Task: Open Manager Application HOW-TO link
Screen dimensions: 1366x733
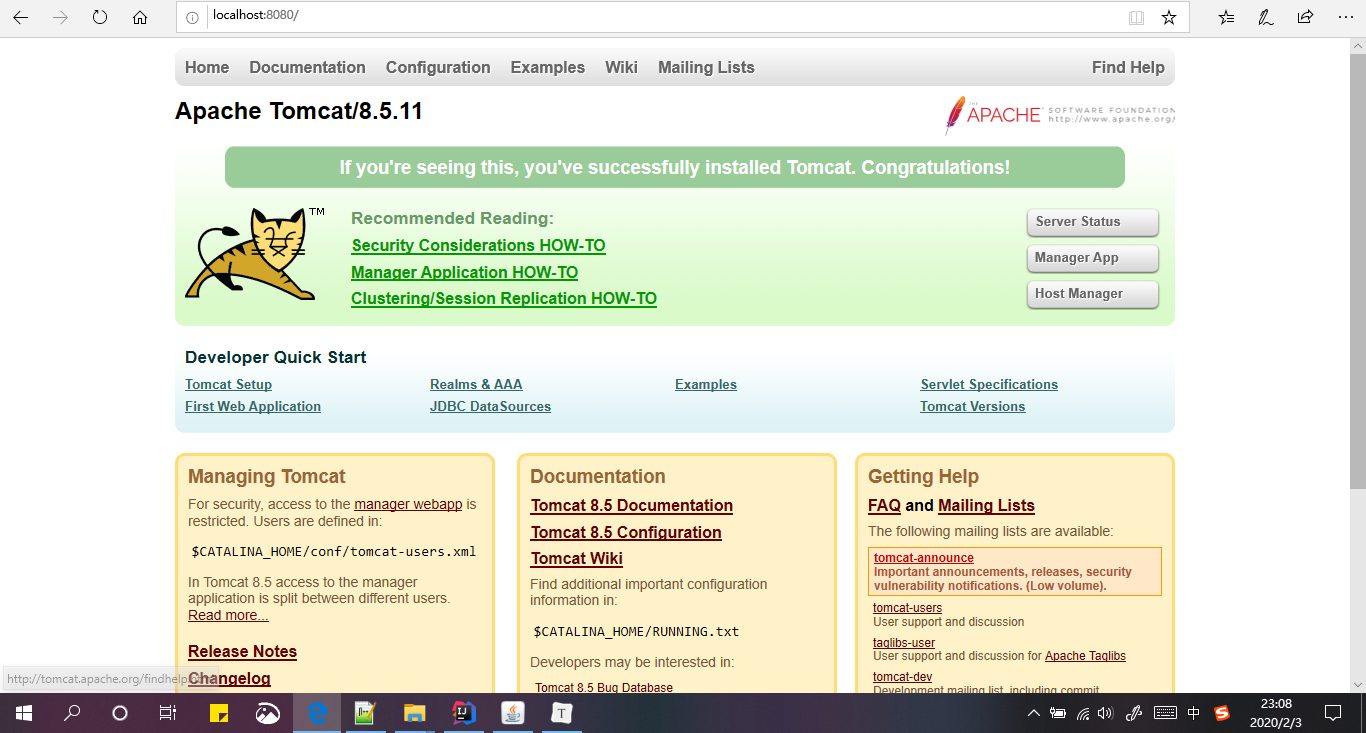Action: [x=464, y=272]
